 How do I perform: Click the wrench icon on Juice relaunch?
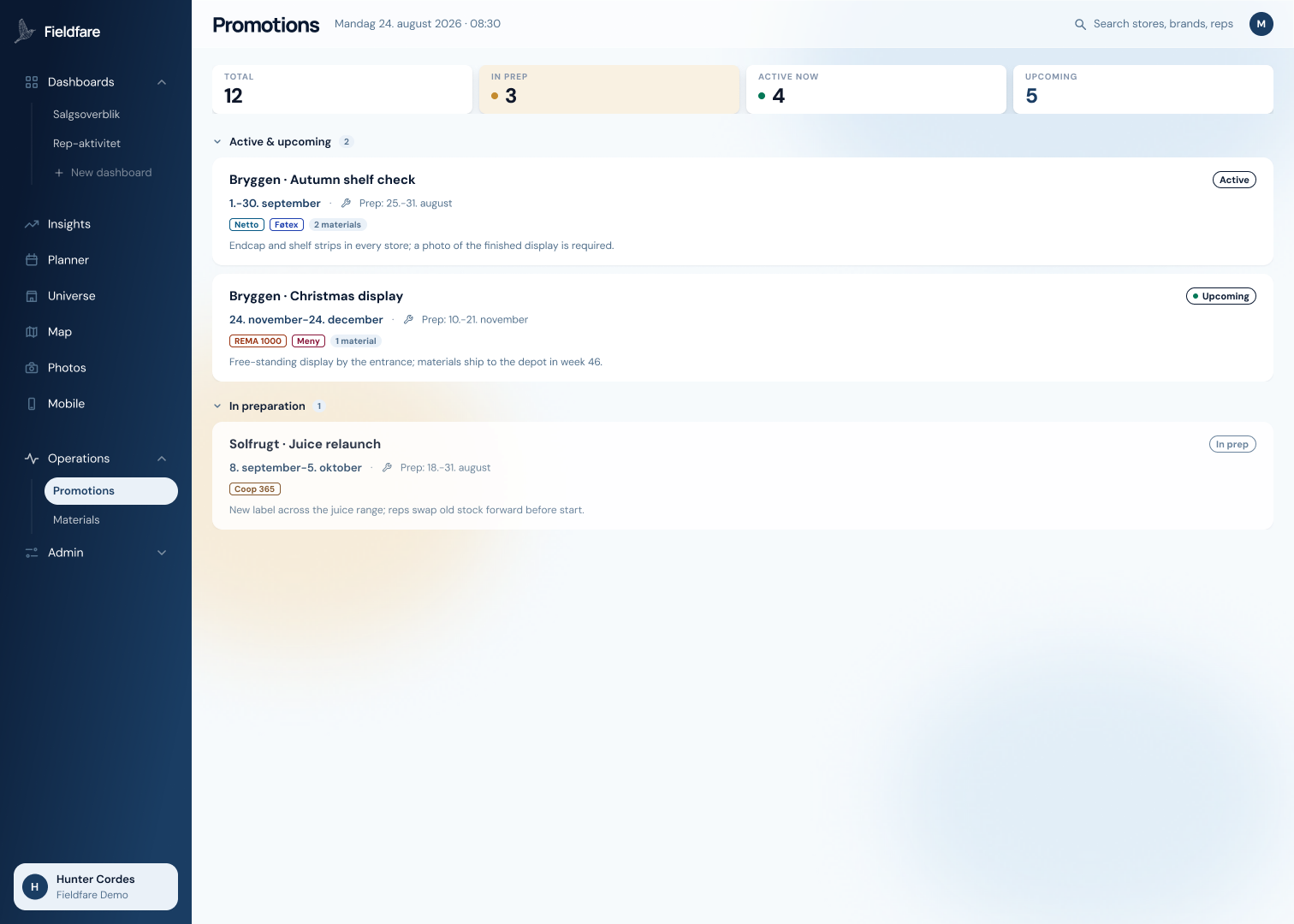387,468
